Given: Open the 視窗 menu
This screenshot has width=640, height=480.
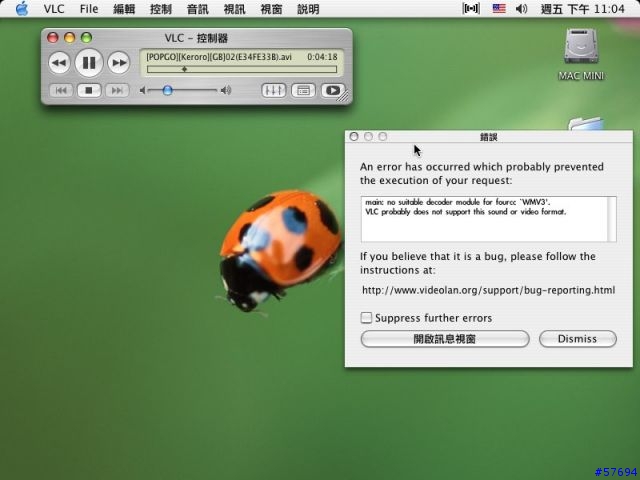Looking at the screenshot, I should coord(271,9).
